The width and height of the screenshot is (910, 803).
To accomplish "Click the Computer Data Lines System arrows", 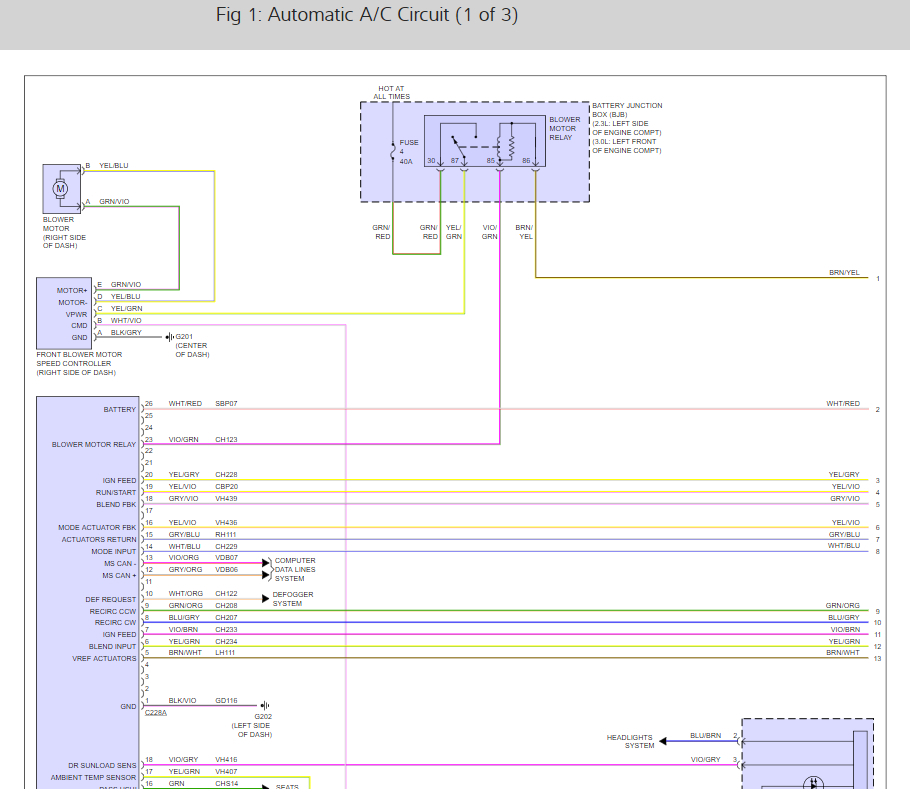I will (265, 569).
